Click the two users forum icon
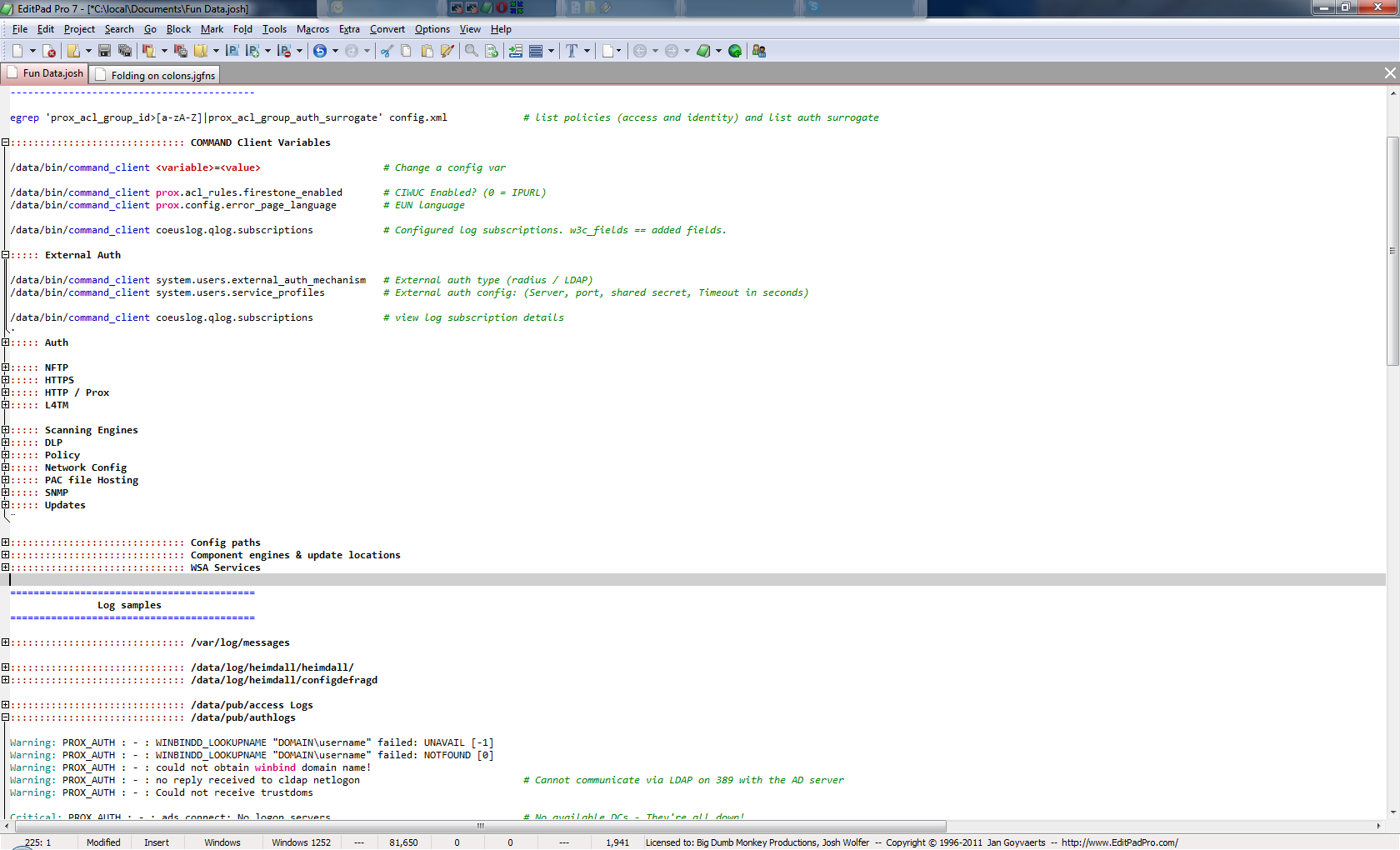This screenshot has height=850, width=1400. (x=759, y=51)
